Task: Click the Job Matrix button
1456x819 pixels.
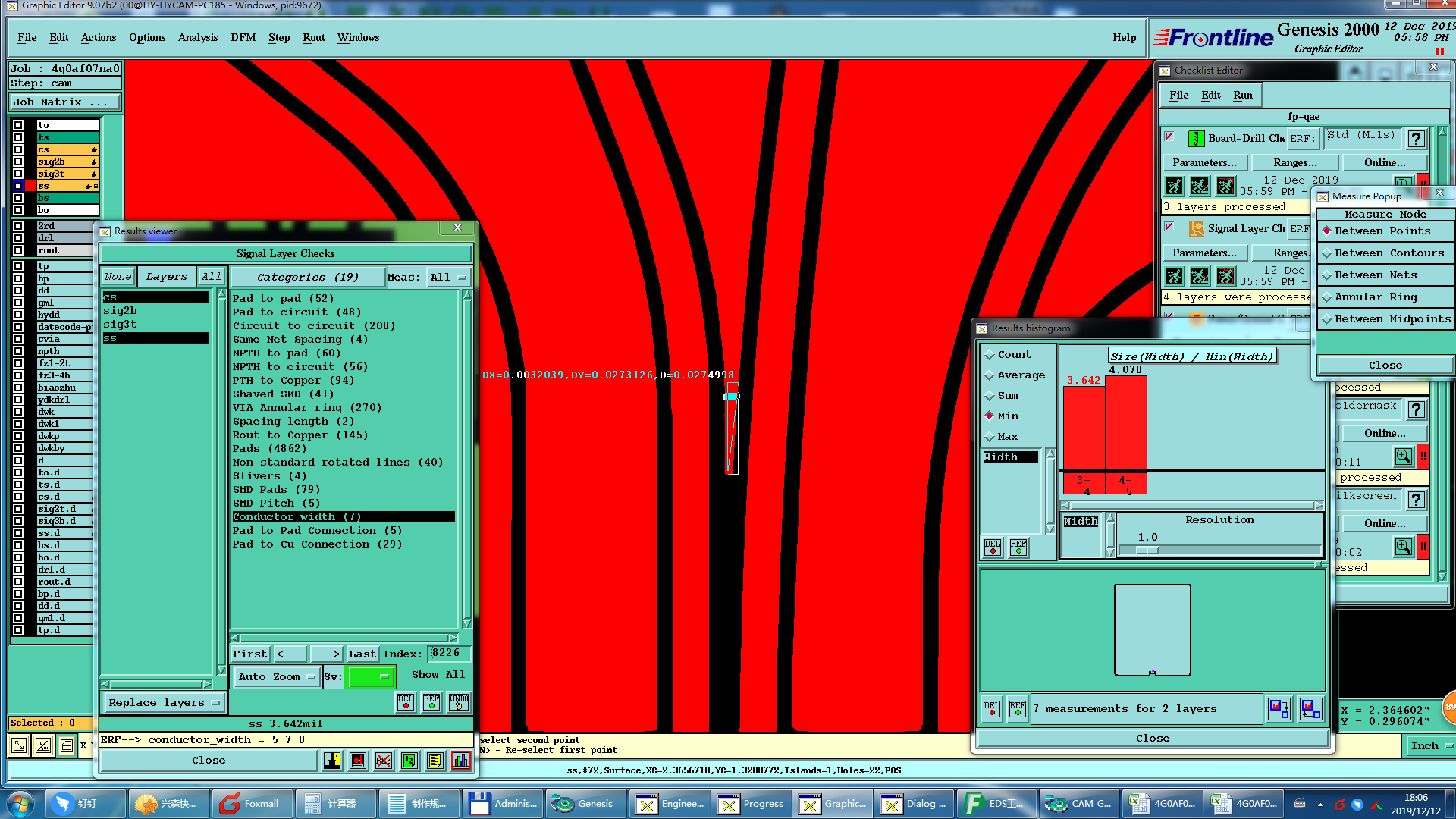Action: click(64, 102)
